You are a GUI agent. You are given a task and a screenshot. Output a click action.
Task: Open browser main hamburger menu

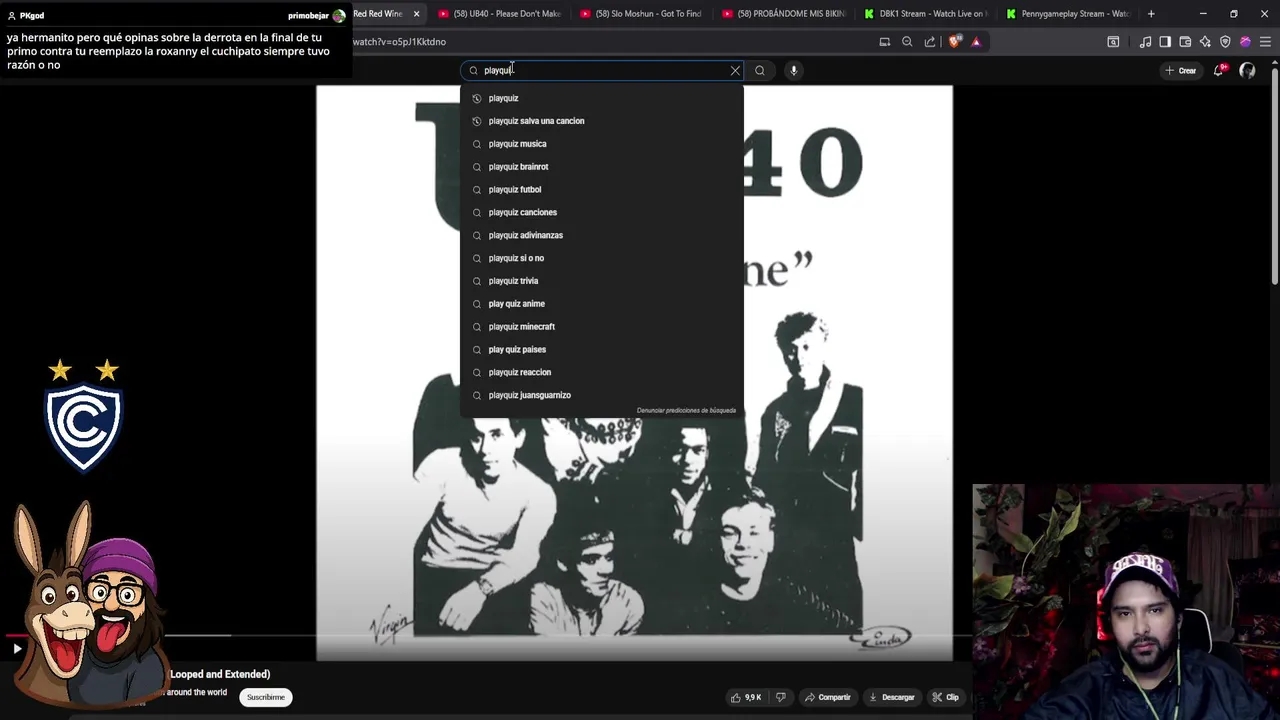point(1265,42)
